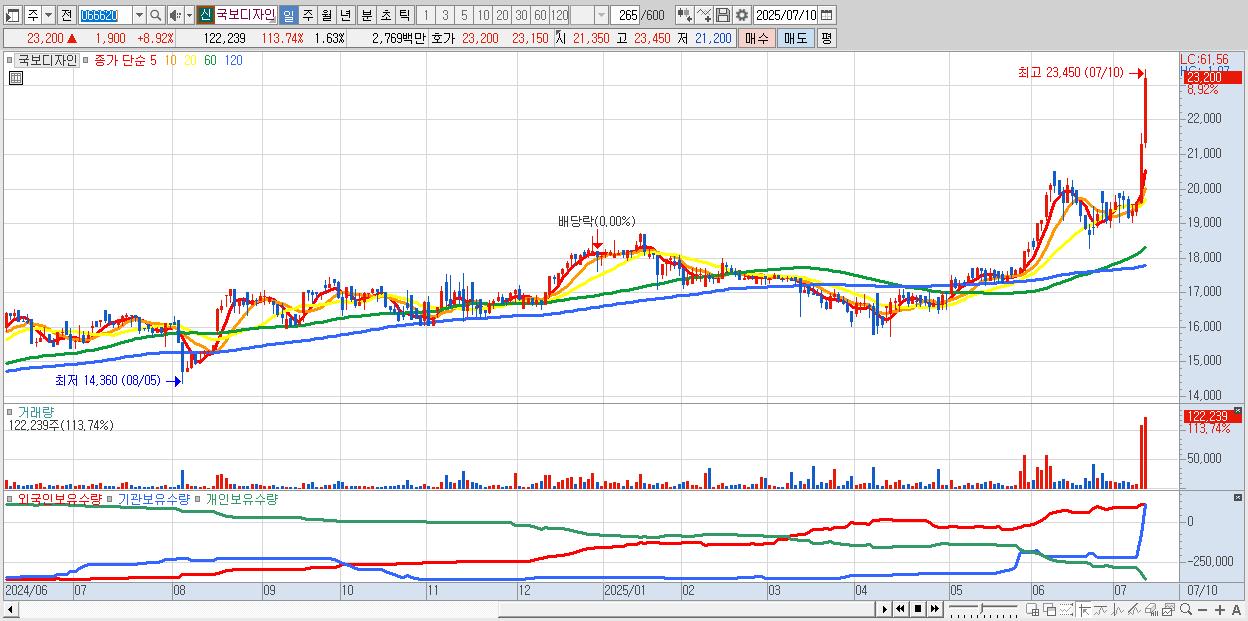This screenshot has width=1248, height=621.
Task: Click the 매수 buy button
Action: coord(757,38)
